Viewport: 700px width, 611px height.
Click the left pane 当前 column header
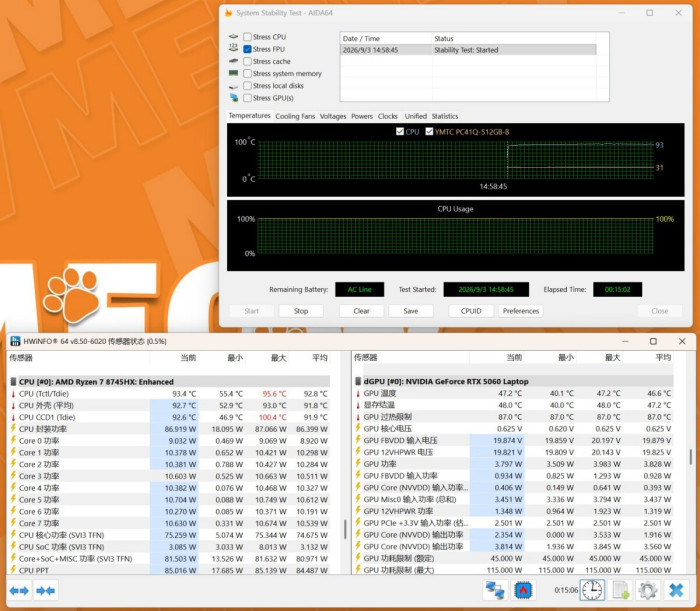(x=188, y=357)
